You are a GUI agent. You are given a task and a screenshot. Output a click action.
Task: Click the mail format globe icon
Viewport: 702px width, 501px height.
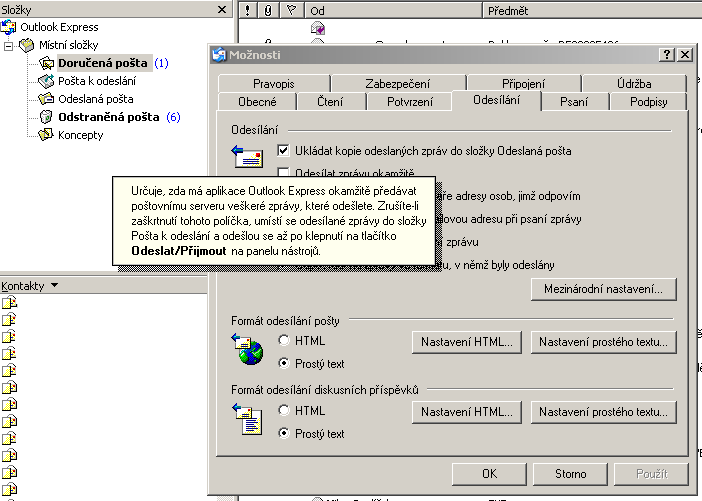tap(248, 350)
